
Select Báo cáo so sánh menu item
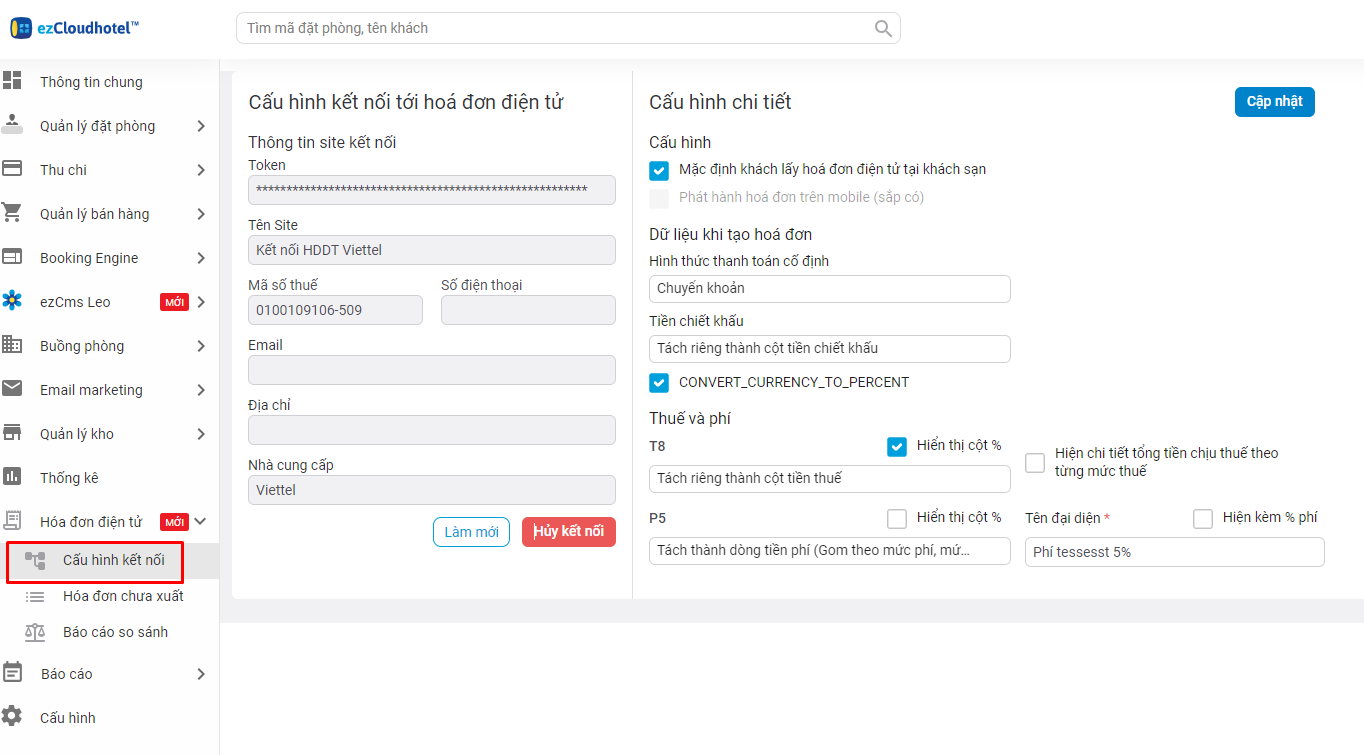115,632
